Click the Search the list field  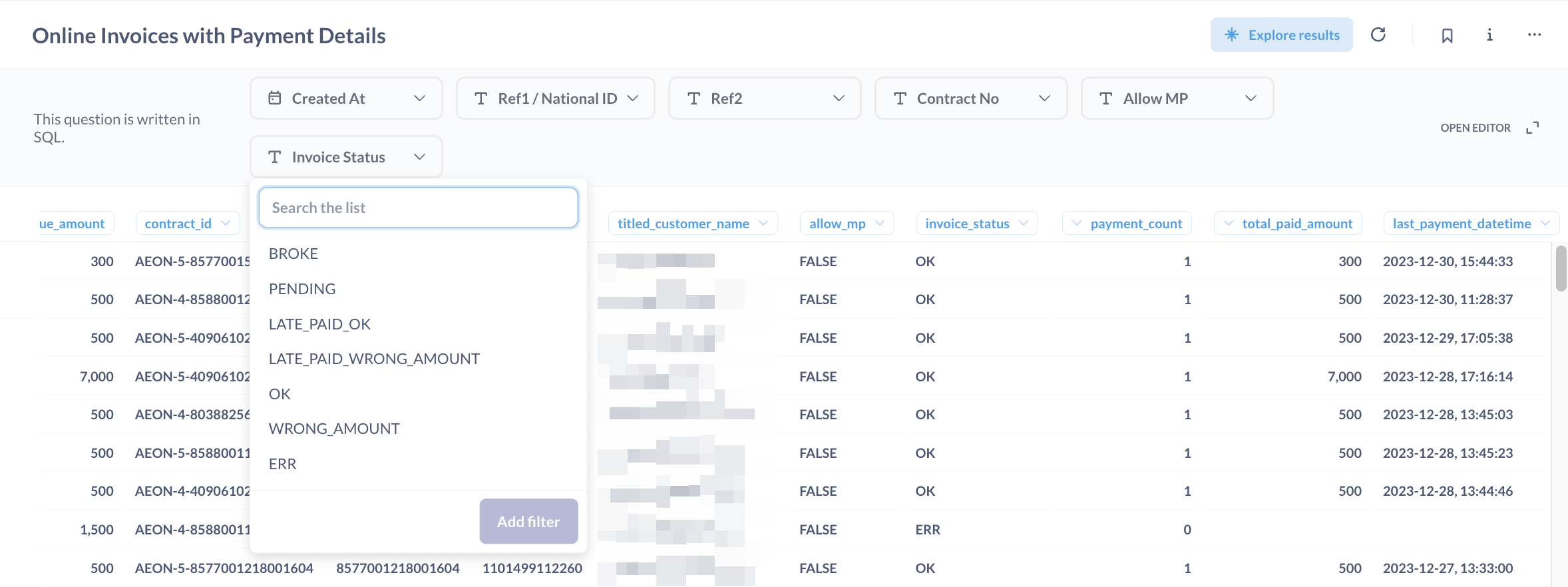coord(418,208)
